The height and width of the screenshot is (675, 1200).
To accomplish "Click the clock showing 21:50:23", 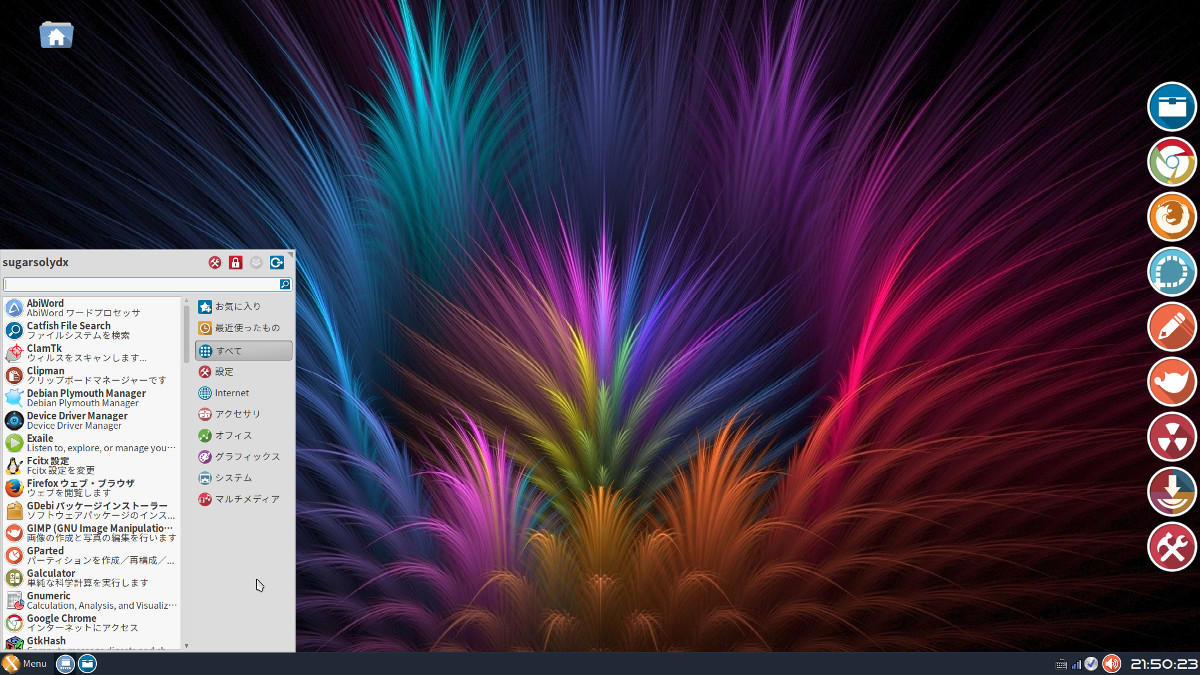I will (x=1163, y=663).
